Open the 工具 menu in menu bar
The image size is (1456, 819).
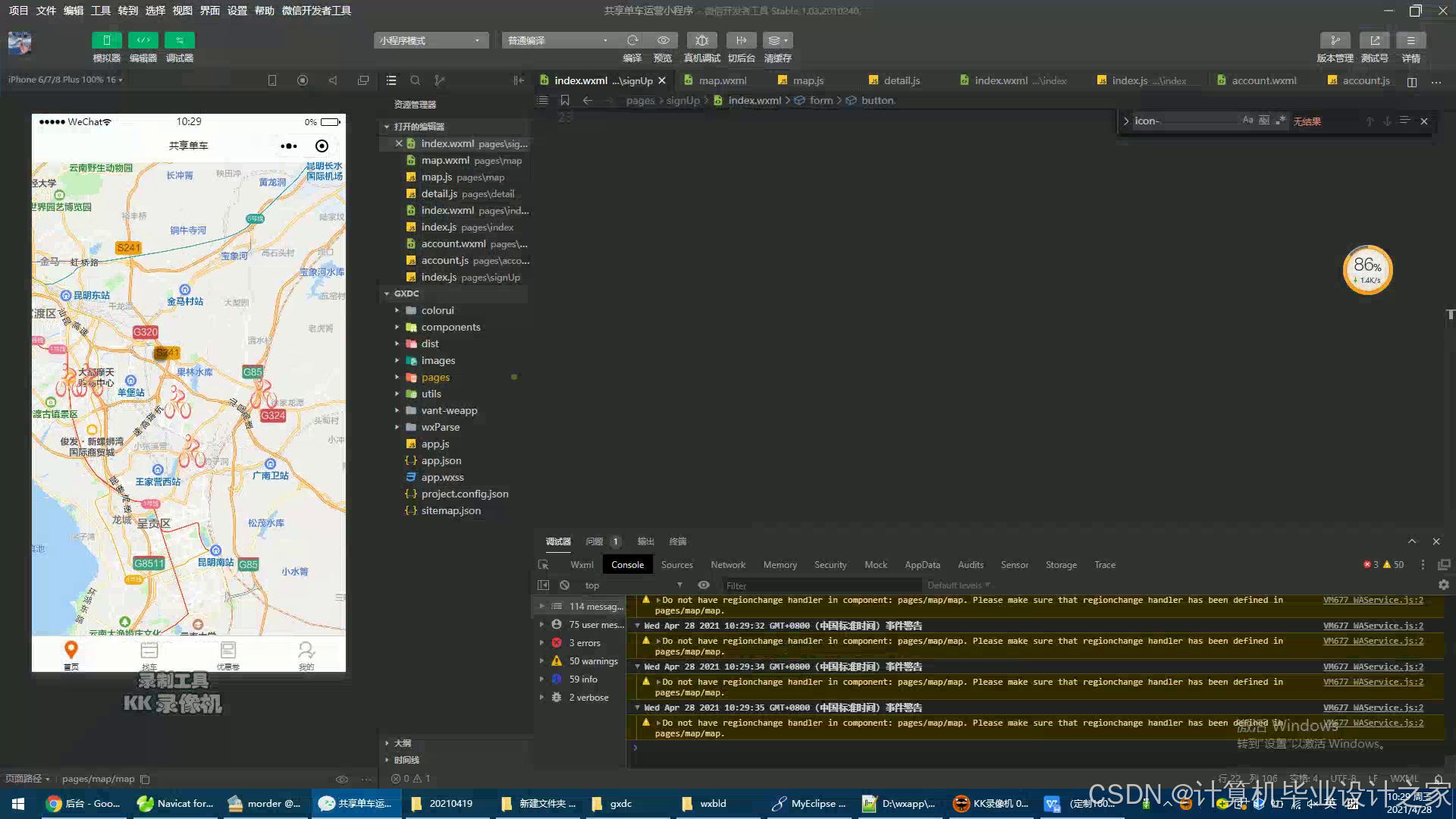point(100,11)
